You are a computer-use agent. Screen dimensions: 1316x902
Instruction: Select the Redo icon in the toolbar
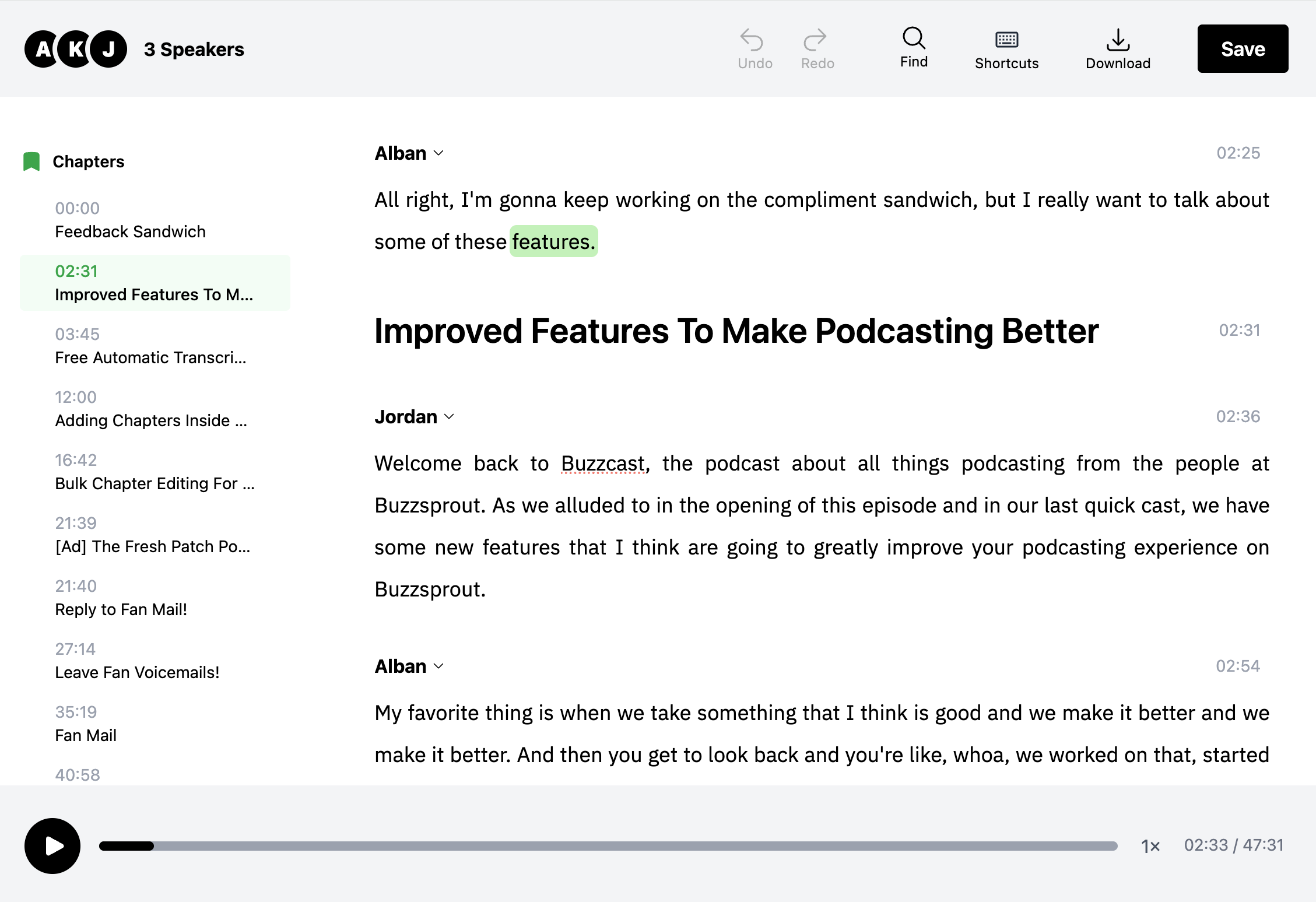[817, 40]
